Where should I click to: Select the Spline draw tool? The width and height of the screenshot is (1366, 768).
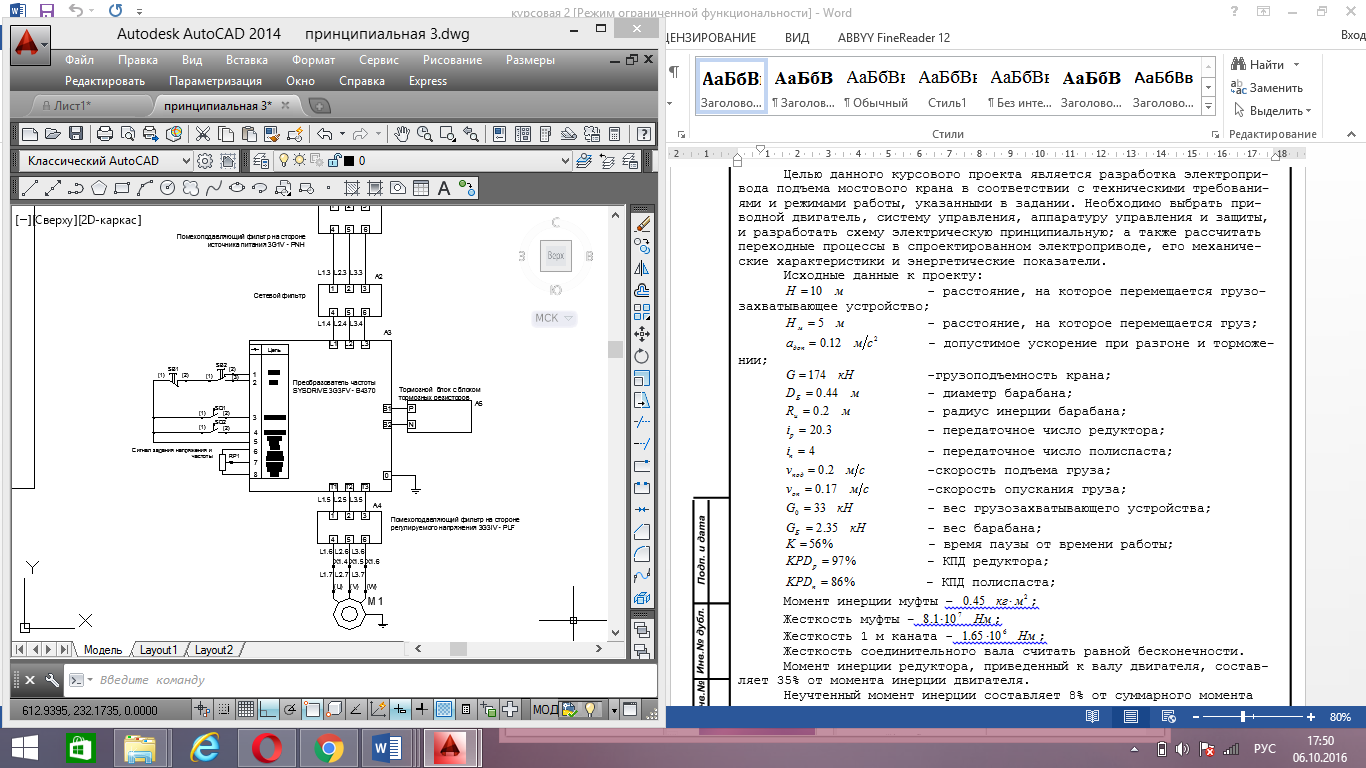point(213,188)
